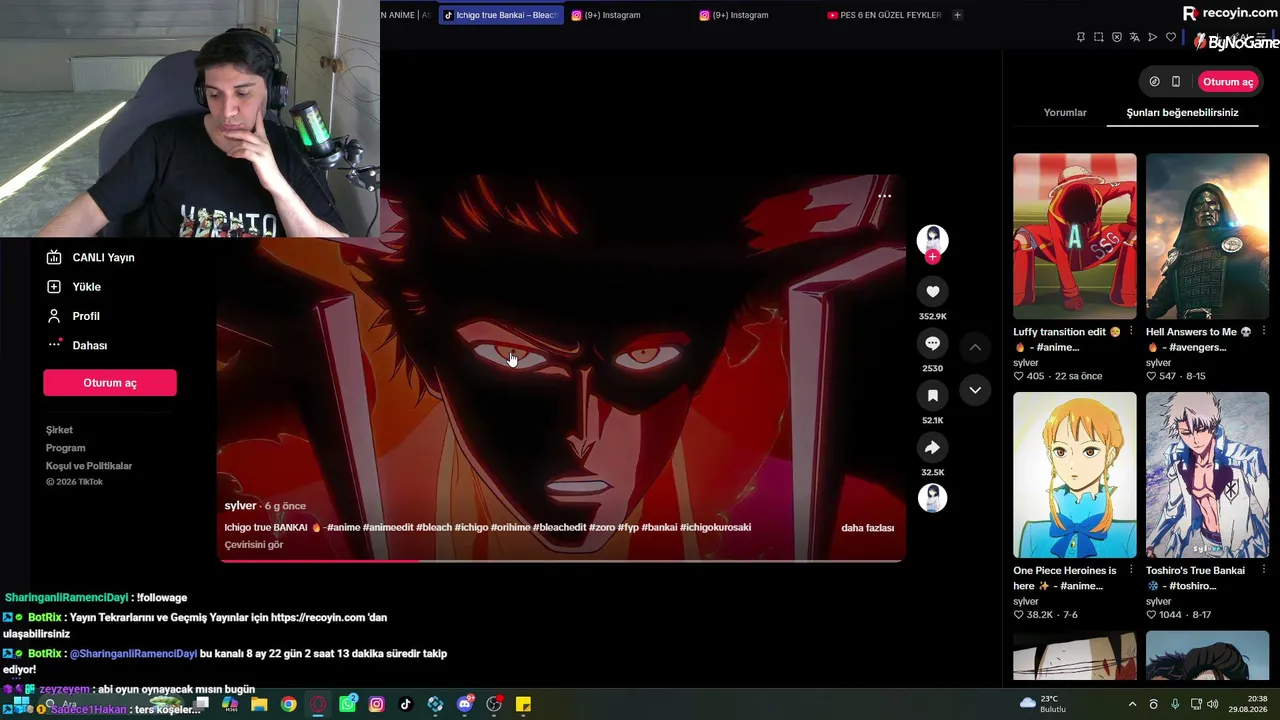Image resolution: width=1280 pixels, height=720 pixels.
Task: Open File Explorer from the taskbar
Action: tap(259, 704)
